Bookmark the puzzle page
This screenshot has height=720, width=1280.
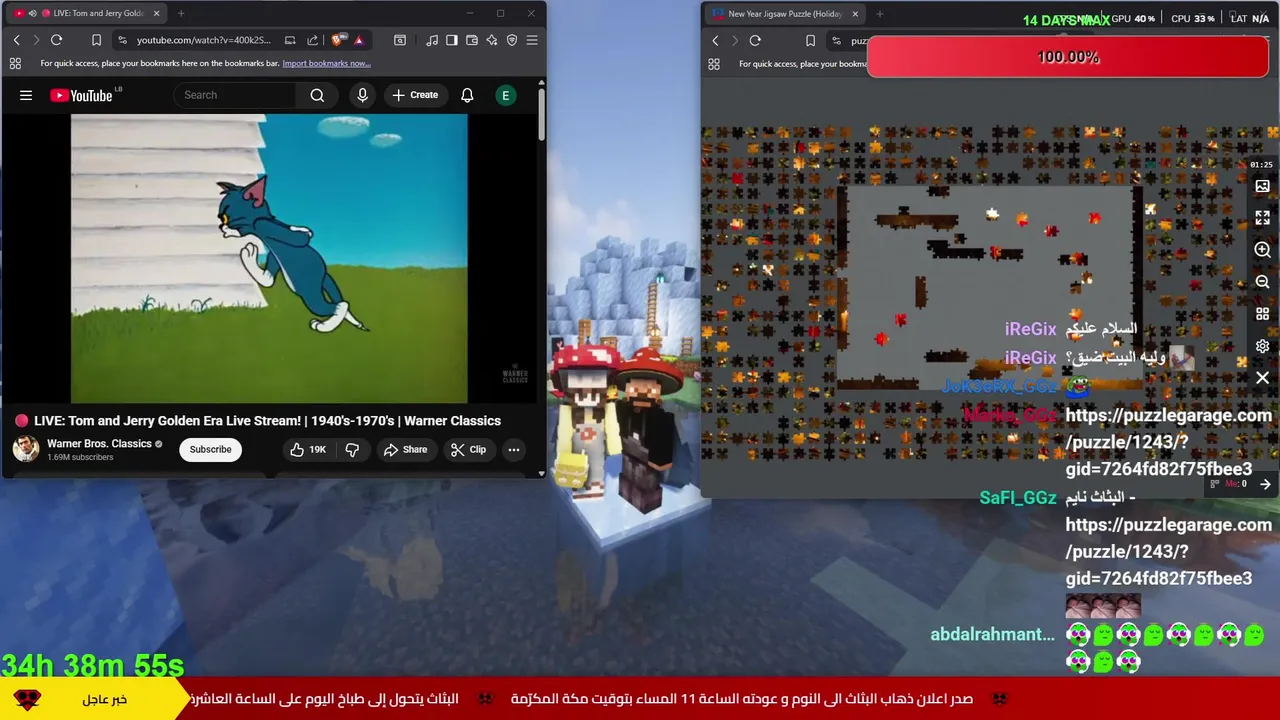[810, 41]
